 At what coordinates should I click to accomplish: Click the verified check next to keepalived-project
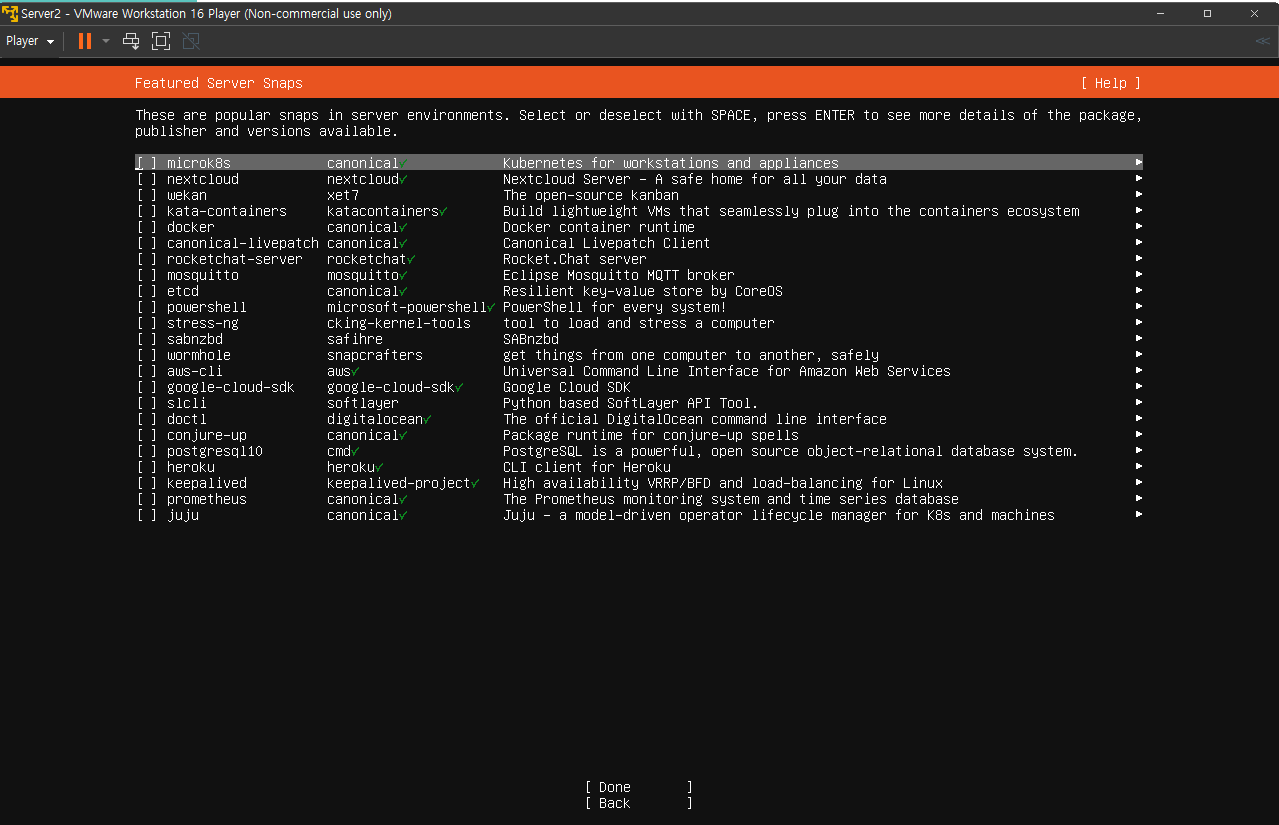(x=475, y=483)
